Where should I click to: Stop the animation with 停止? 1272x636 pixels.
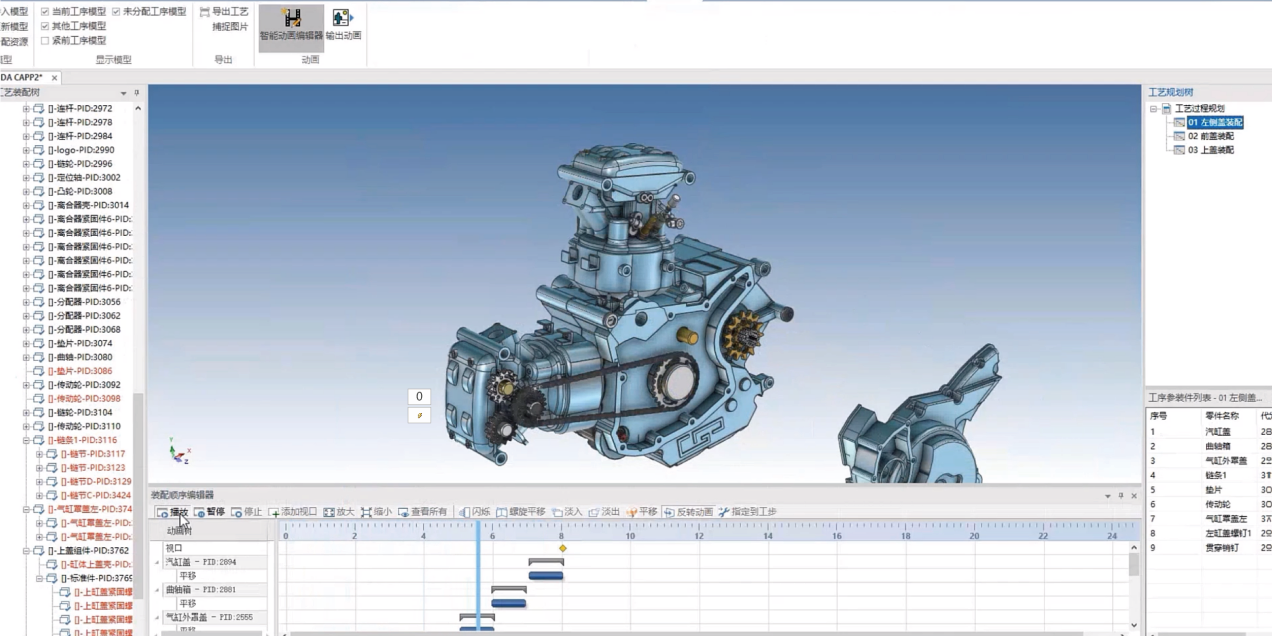(x=246, y=512)
